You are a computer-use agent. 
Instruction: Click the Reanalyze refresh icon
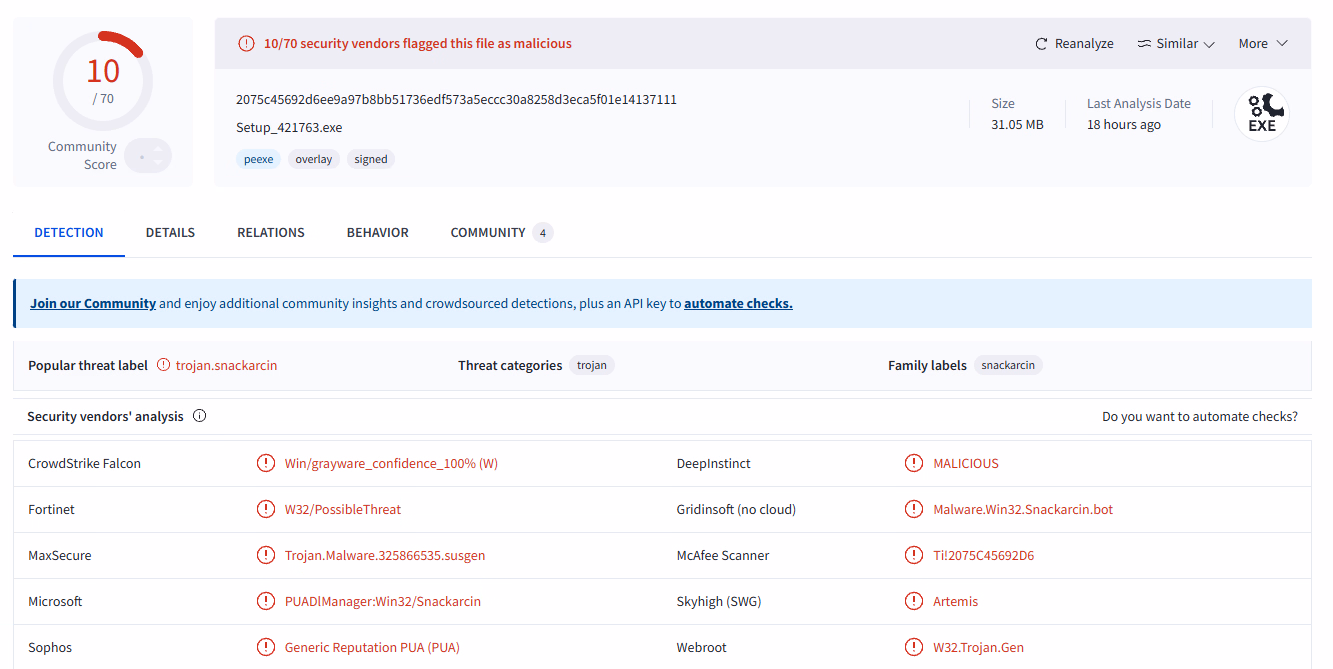tap(1042, 44)
